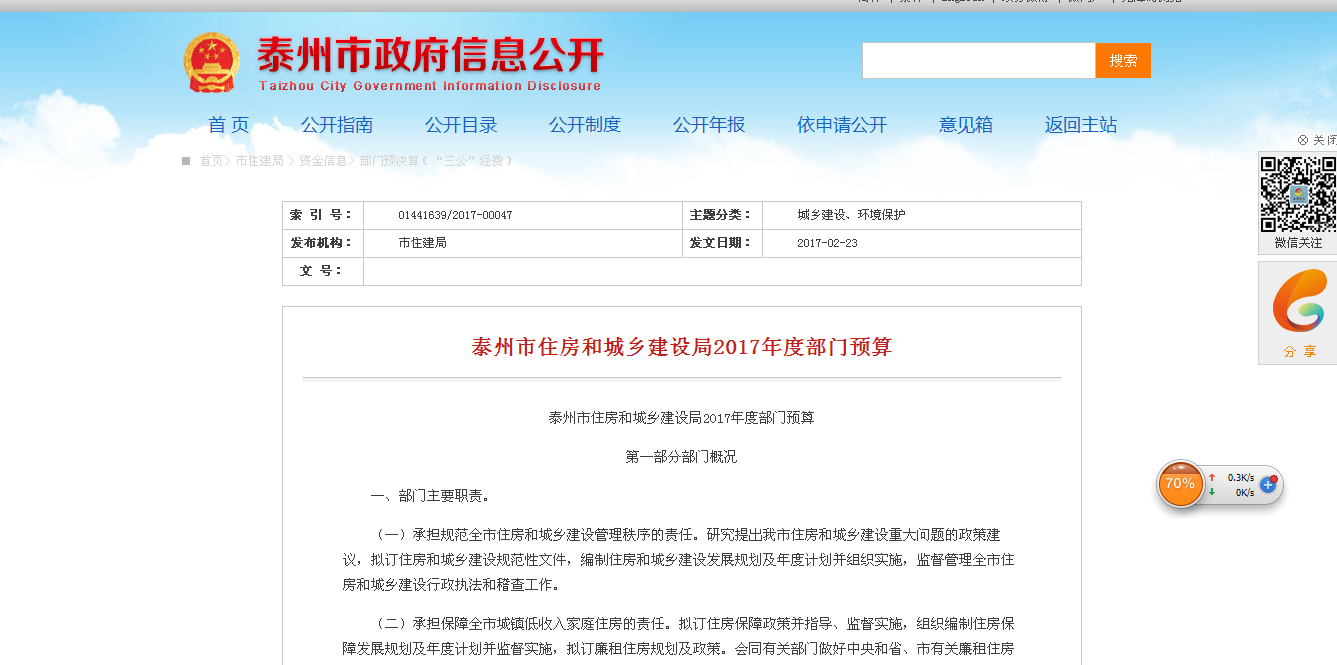
Task: Click the green download speed arrow
Action: (x=1212, y=492)
